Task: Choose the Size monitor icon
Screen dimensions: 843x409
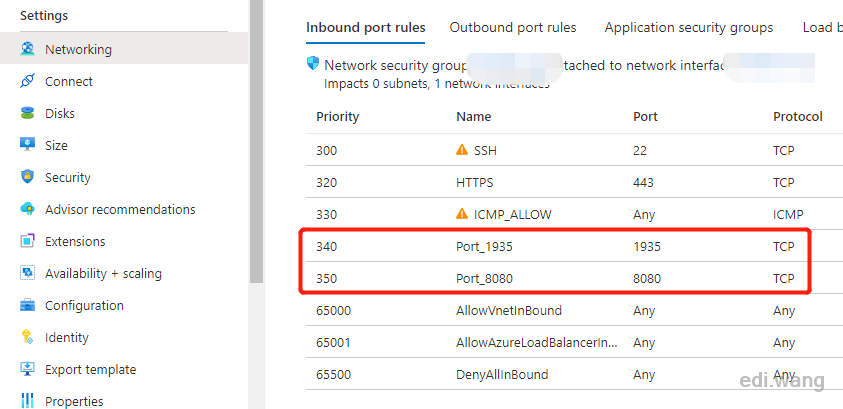Action: click(x=27, y=145)
